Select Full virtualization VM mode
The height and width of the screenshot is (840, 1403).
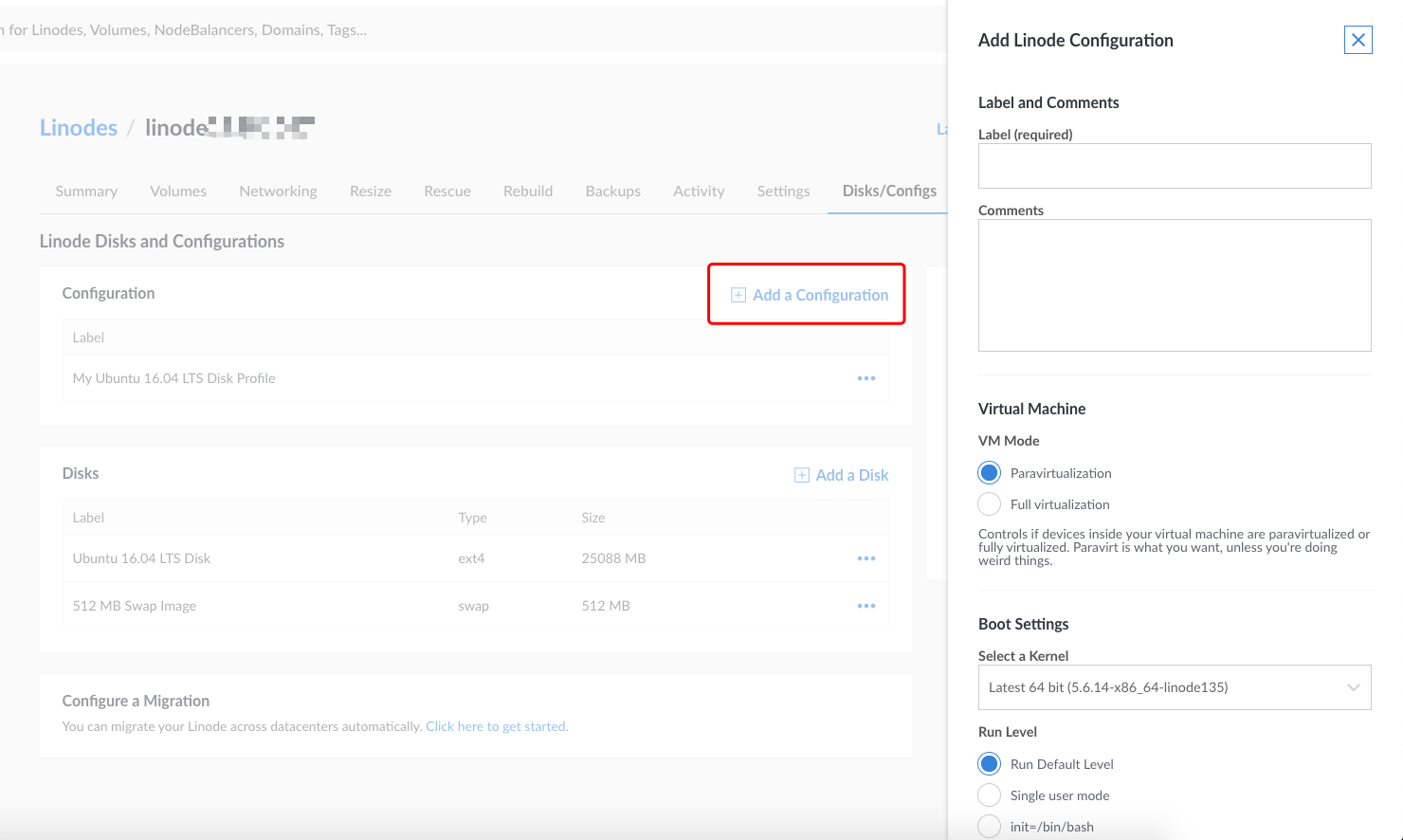tap(989, 503)
